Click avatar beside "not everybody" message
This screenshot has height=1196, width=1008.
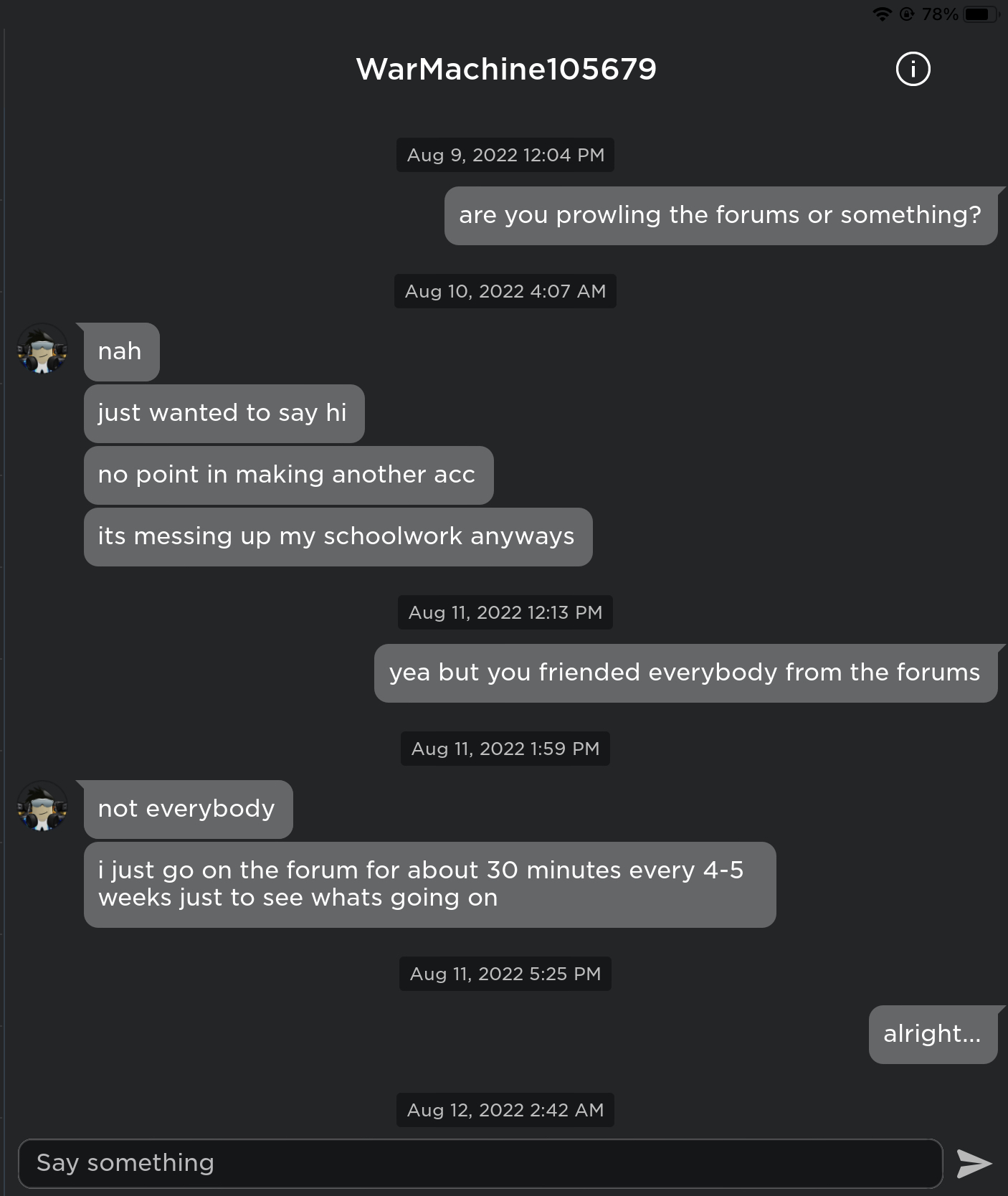click(42, 807)
